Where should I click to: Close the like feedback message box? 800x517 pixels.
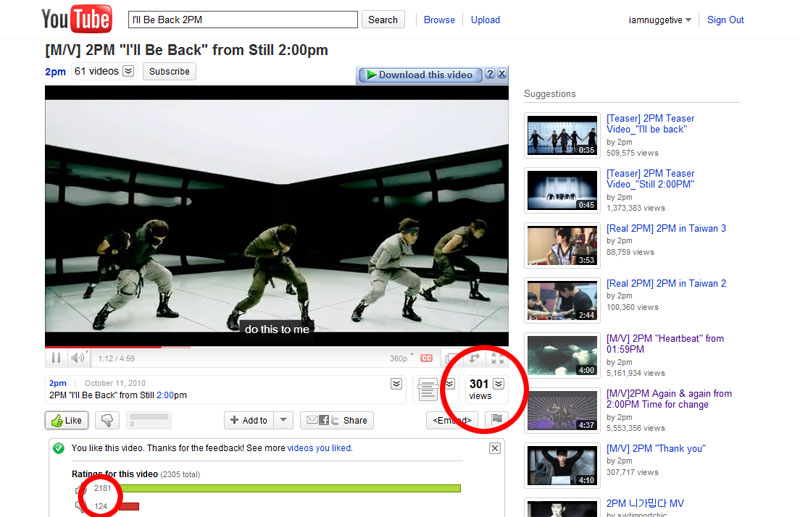pos(495,448)
